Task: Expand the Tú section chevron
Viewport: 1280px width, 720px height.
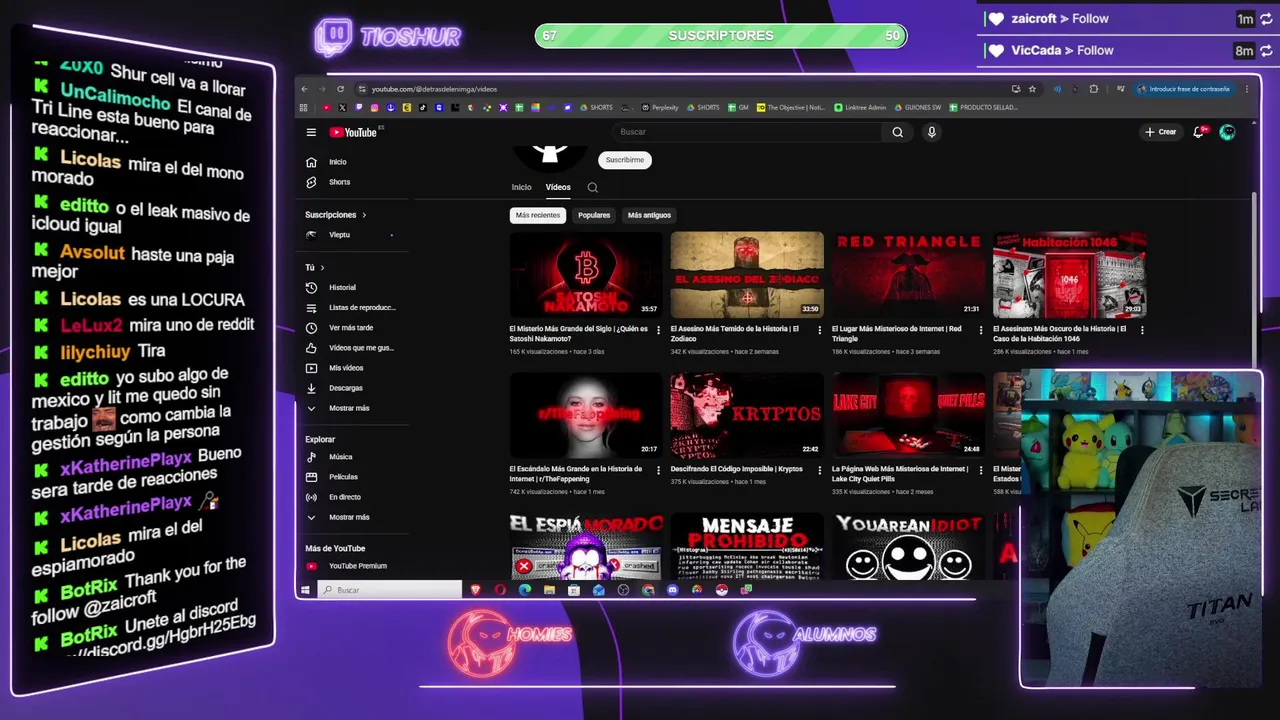Action: (322, 268)
